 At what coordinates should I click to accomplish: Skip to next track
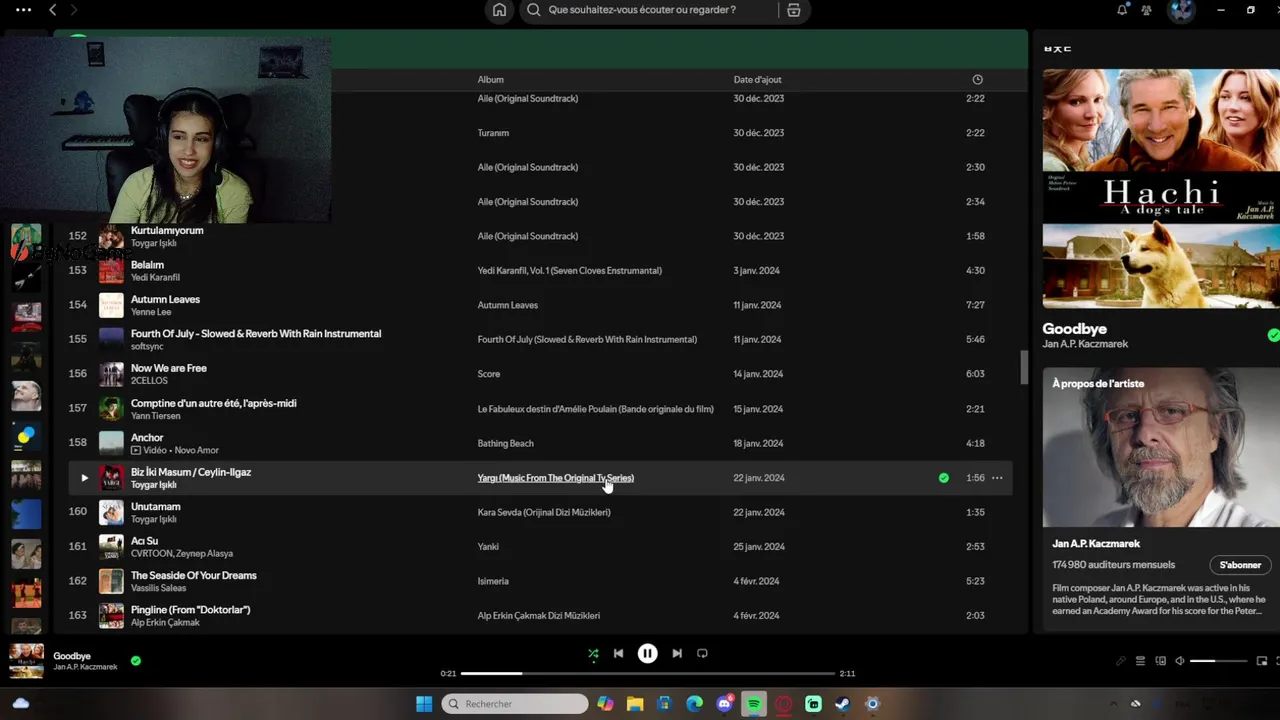point(677,653)
